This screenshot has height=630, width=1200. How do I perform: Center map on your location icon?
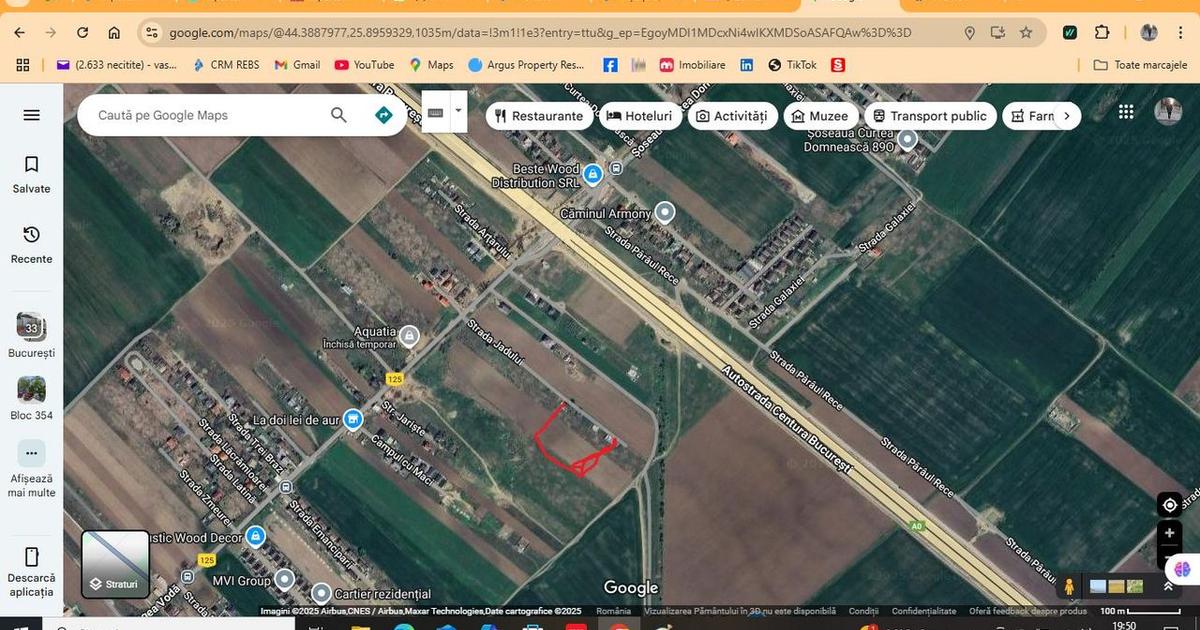point(1169,505)
